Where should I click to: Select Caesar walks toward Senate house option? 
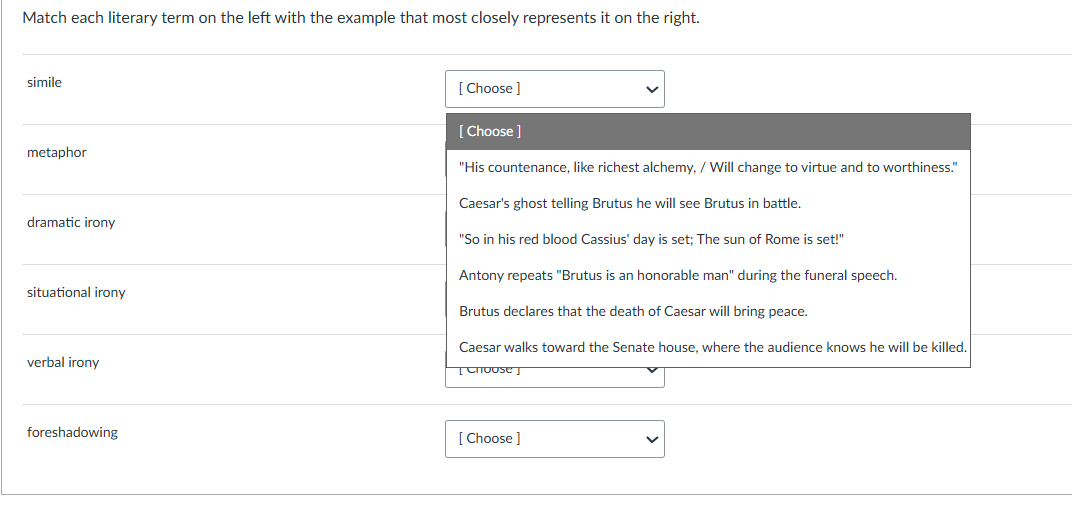[x=712, y=347]
